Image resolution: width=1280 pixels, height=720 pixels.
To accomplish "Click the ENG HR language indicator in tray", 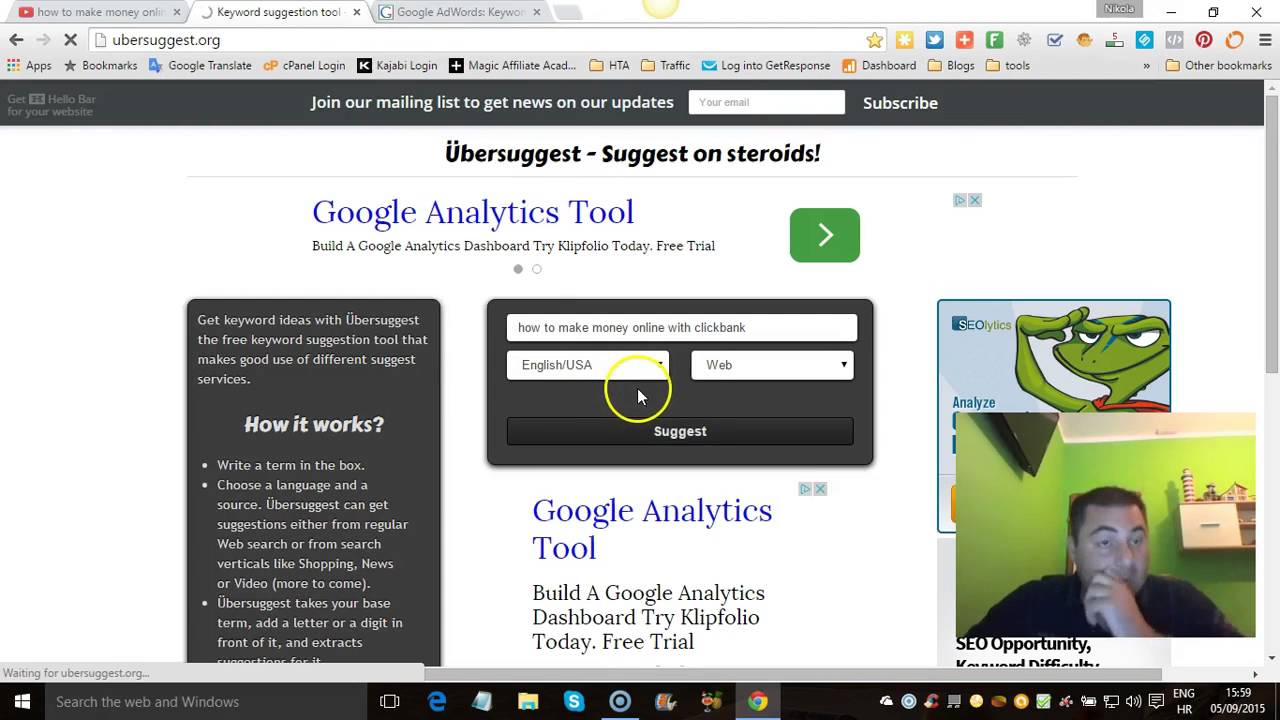I will [x=1183, y=701].
